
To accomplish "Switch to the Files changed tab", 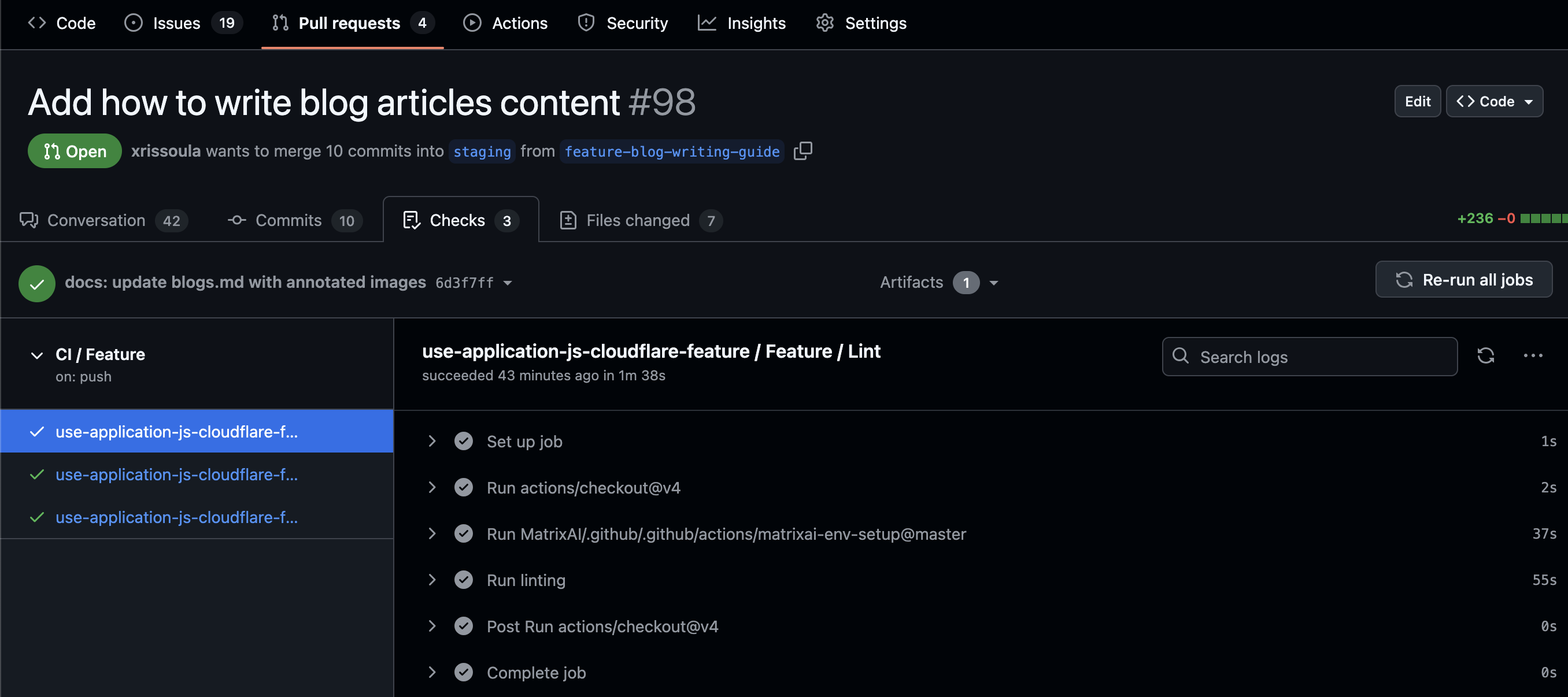I will tap(638, 220).
